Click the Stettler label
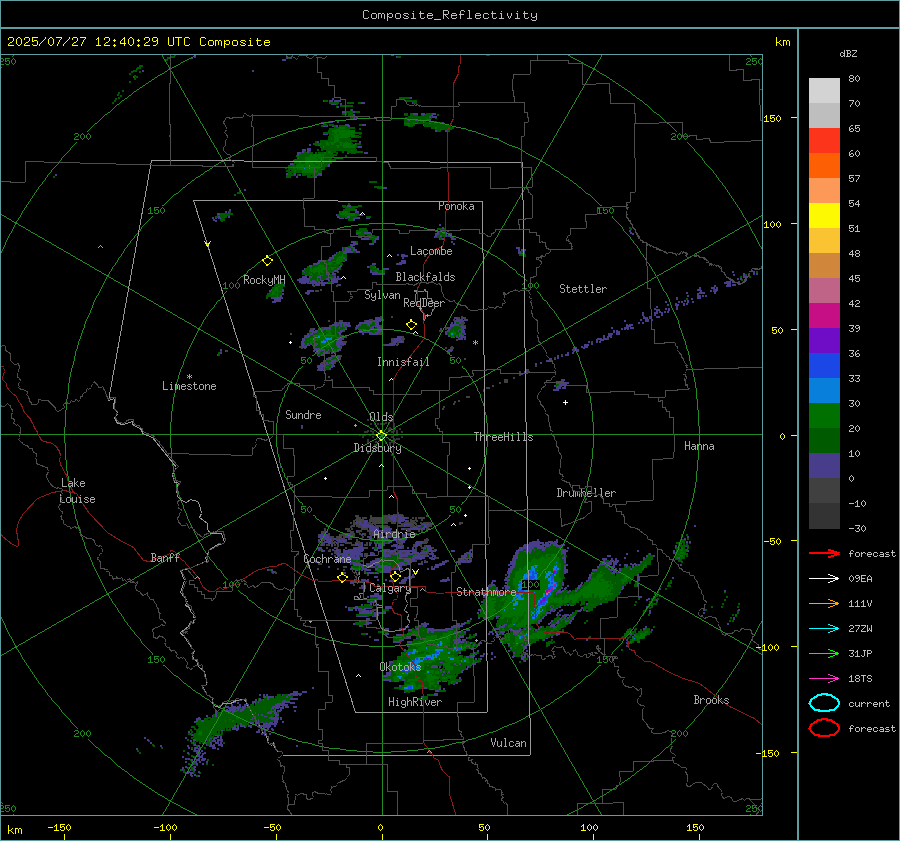This screenshot has width=900, height=841. pos(583,289)
